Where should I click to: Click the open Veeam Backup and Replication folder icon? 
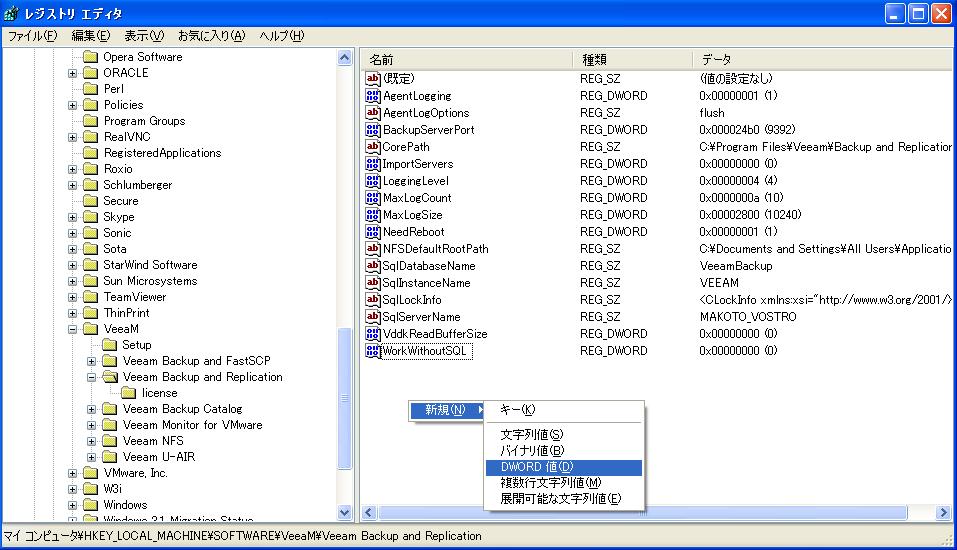click(x=110, y=377)
